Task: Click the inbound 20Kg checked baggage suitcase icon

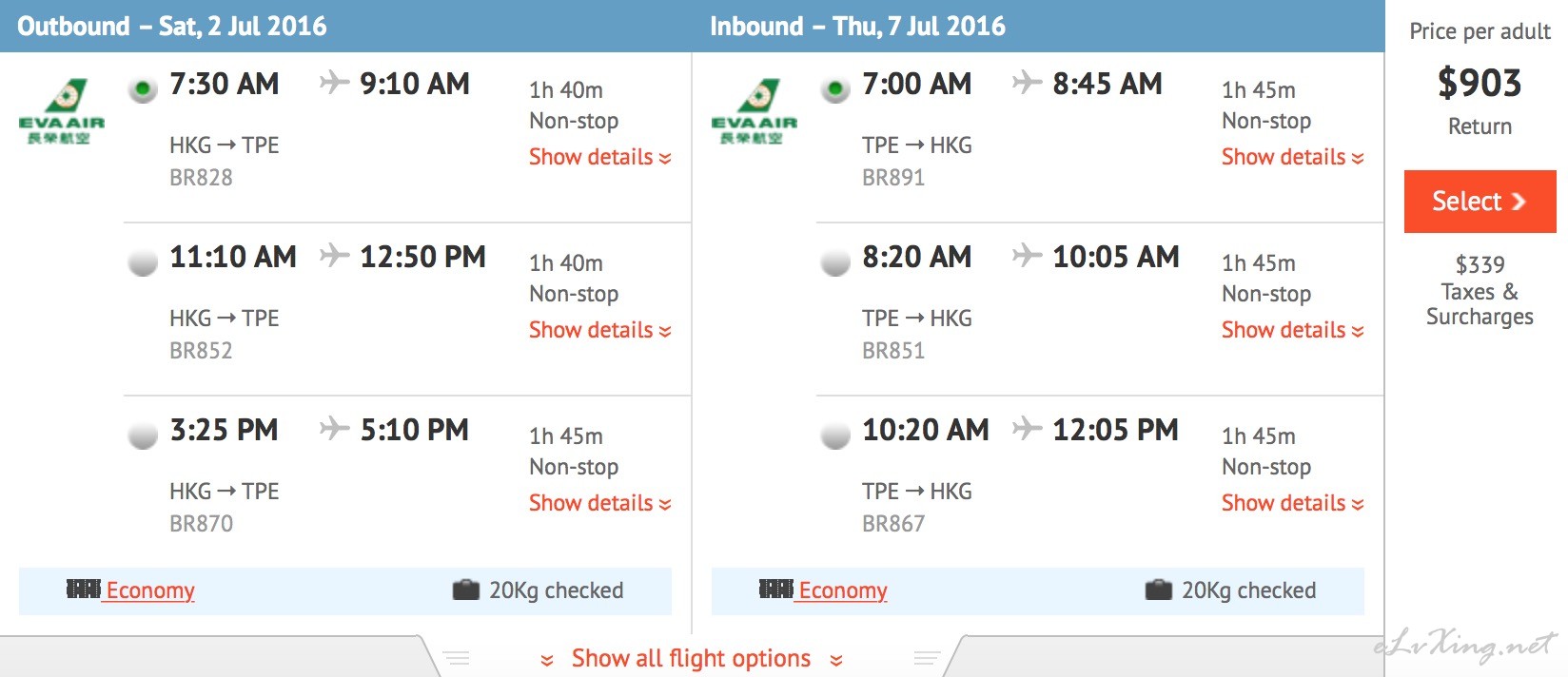Action: (x=1159, y=590)
